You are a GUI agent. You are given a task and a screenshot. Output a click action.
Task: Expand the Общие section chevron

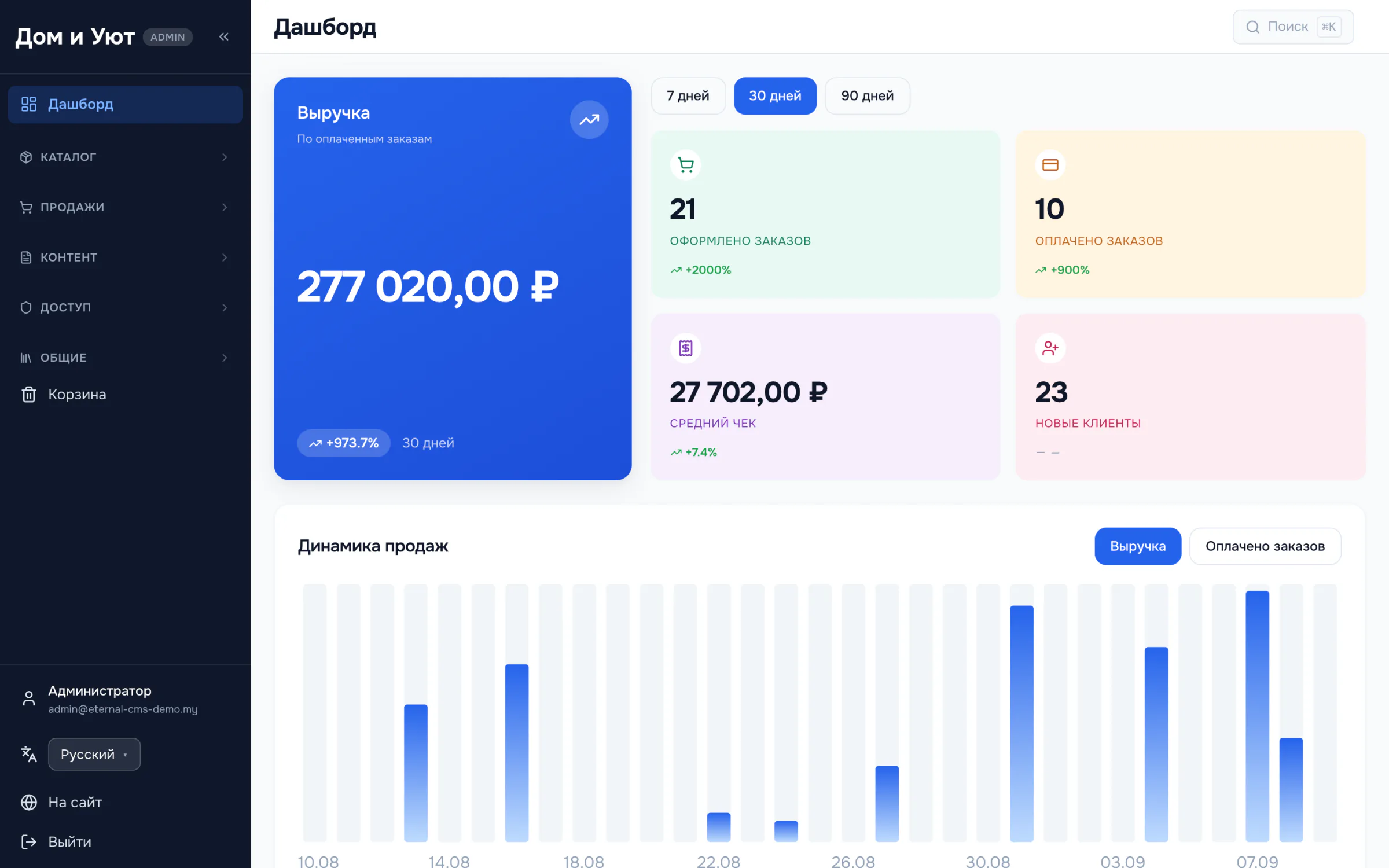(x=225, y=358)
